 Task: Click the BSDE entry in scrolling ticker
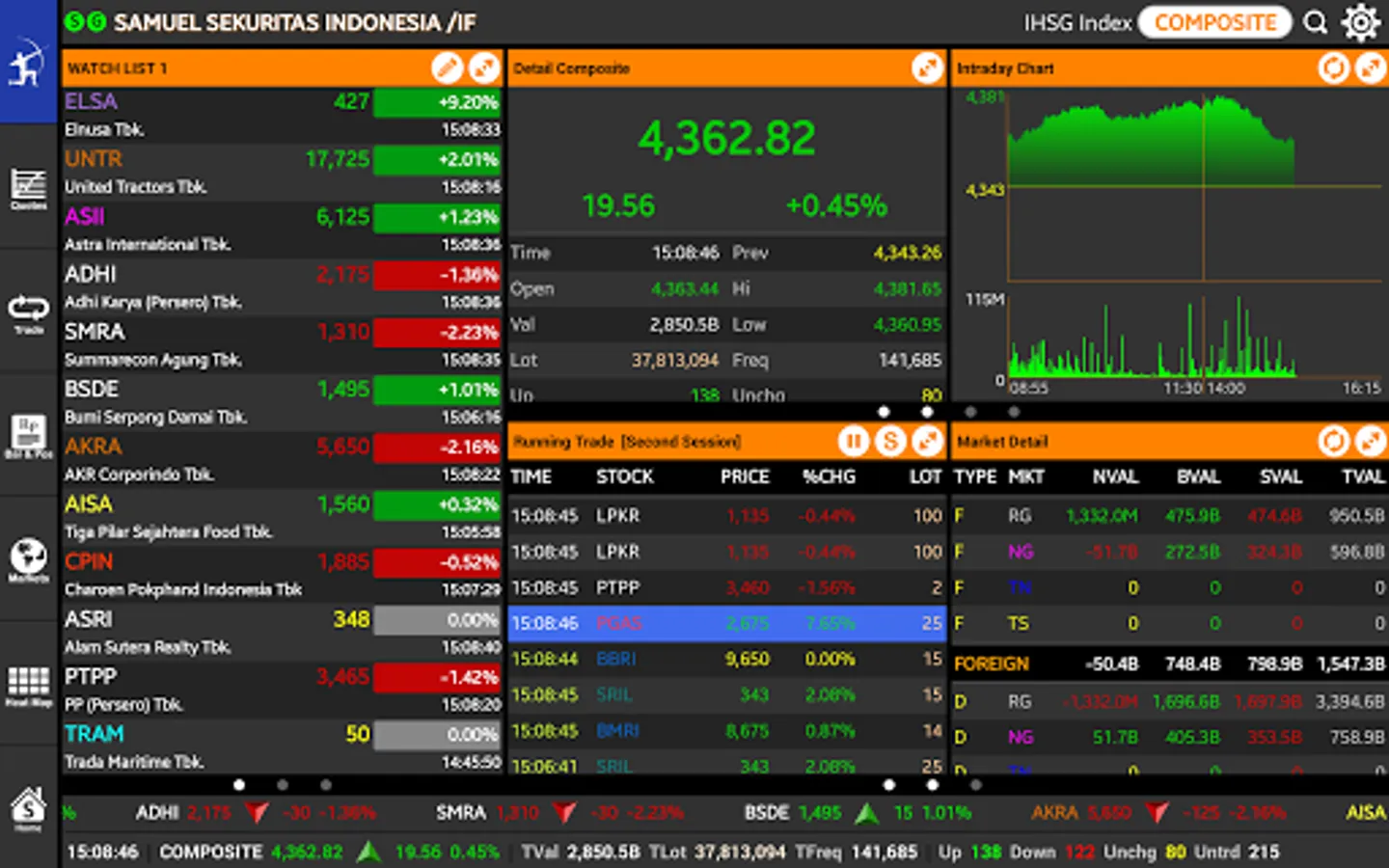[x=859, y=813]
